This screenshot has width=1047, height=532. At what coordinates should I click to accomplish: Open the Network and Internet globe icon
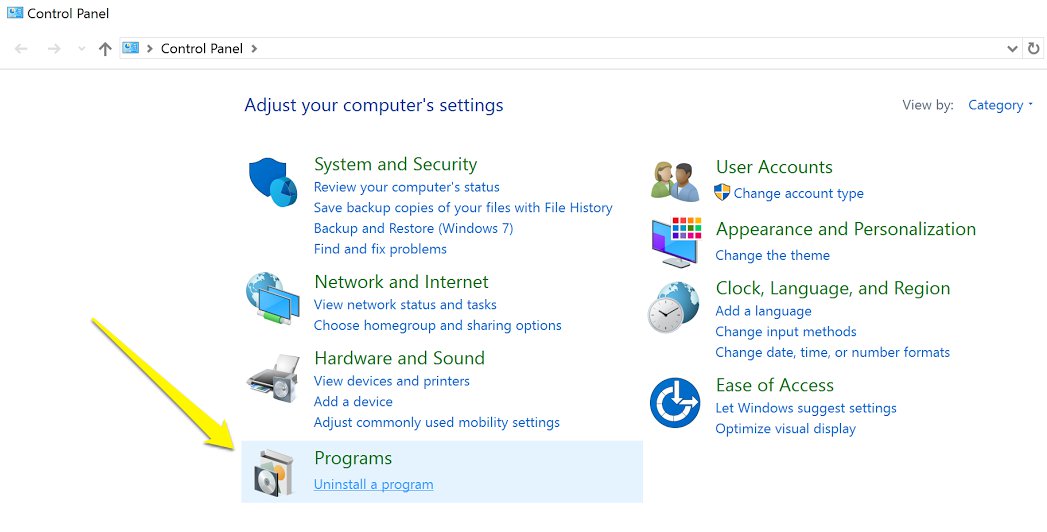tap(273, 297)
